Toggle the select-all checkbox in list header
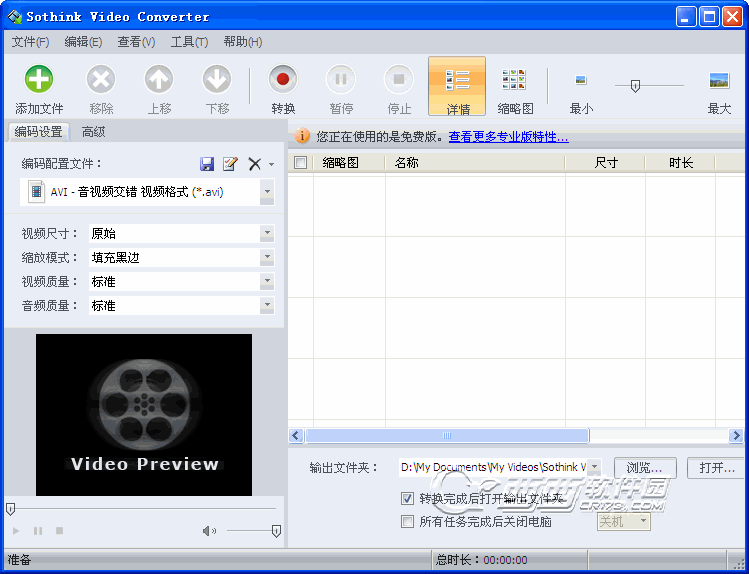749x574 pixels. pos(300,163)
